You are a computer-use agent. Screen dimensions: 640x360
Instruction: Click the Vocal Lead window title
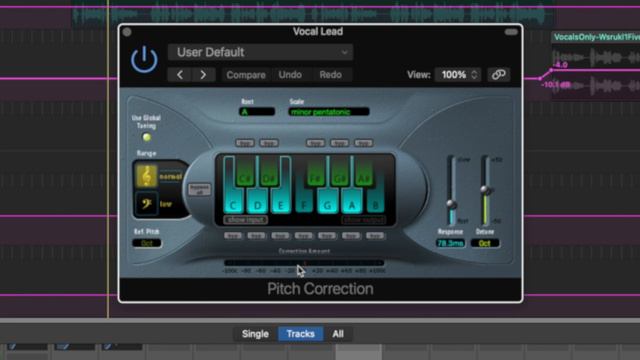tap(318, 31)
